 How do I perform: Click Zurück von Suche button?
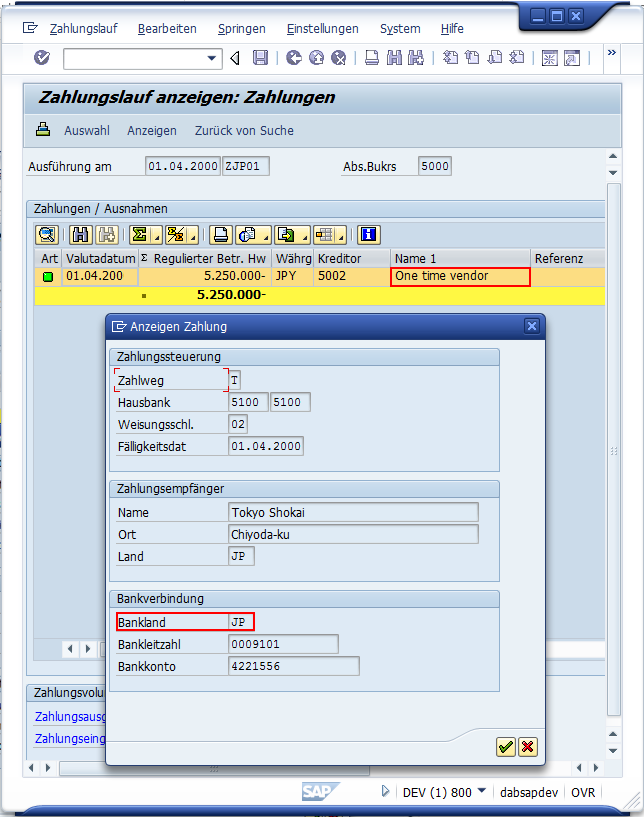pyautogui.click(x=244, y=130)
